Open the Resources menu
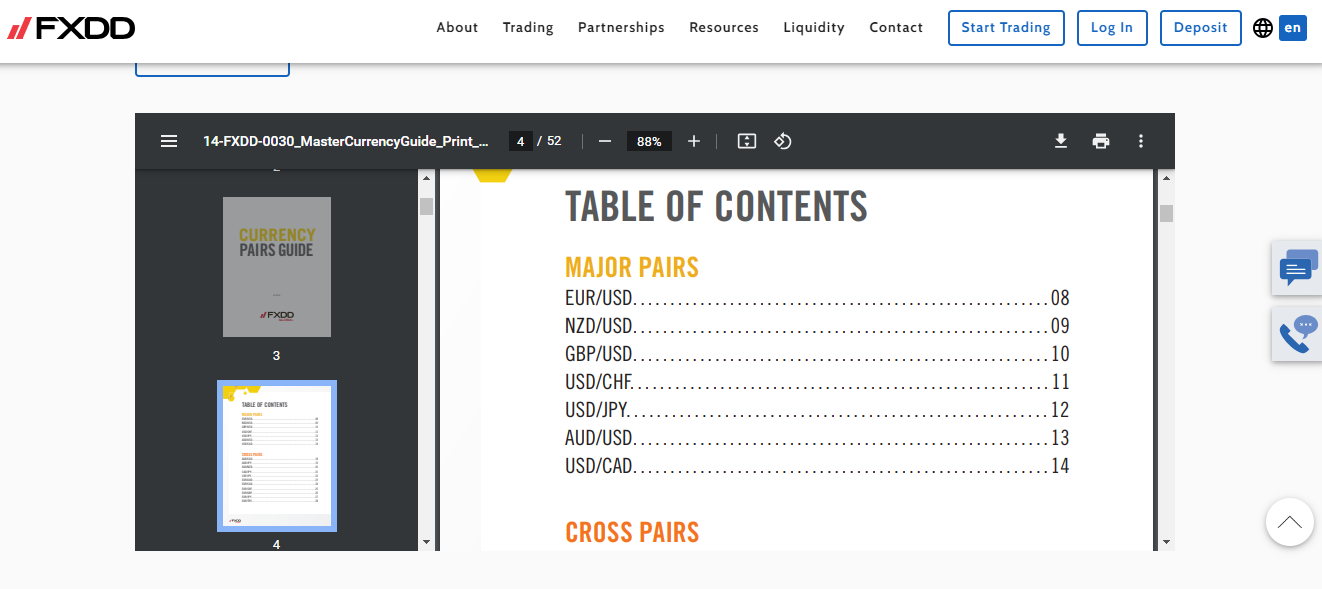Screen dimensions: 1322x589 point(724,28)
